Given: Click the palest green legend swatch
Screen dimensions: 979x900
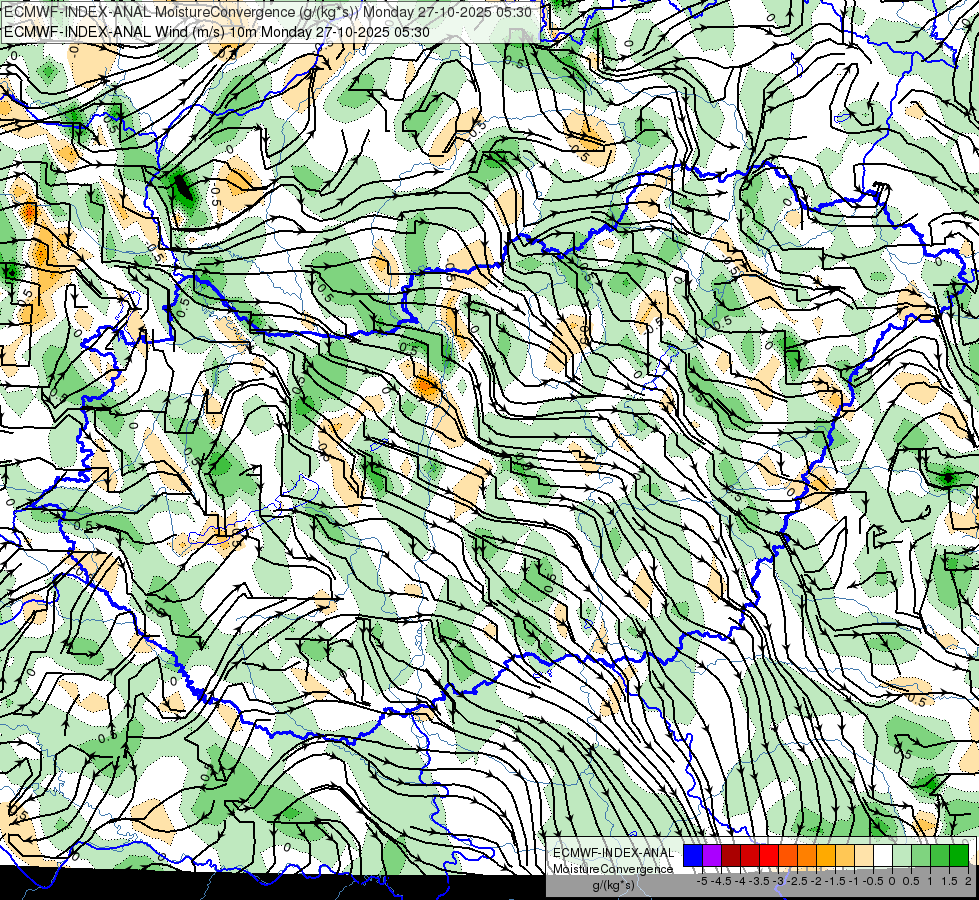Looking at the screenshot, I should pos(902,855).
